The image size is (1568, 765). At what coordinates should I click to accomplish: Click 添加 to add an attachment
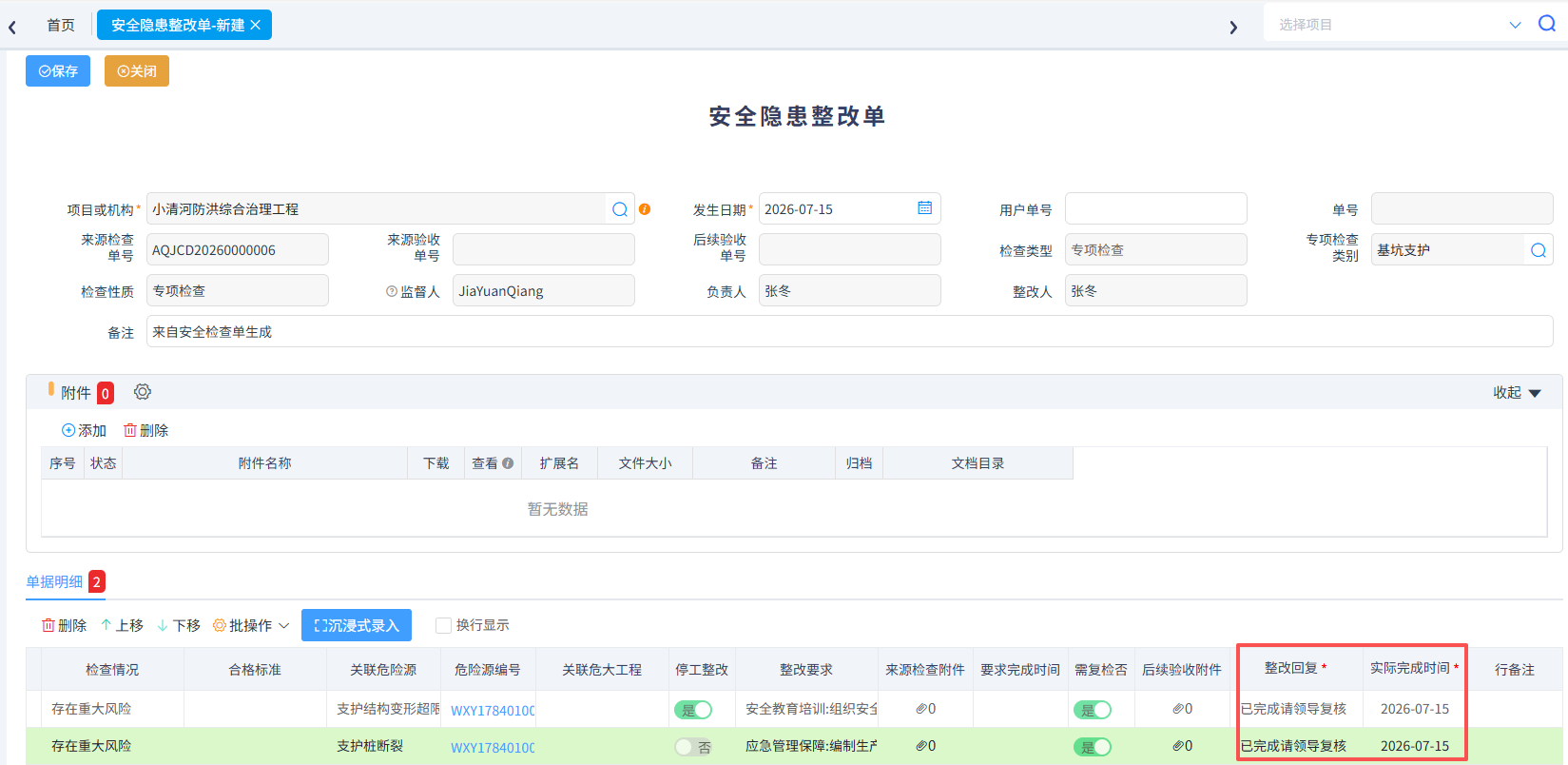pyautogui.click(x=84, y=431)
